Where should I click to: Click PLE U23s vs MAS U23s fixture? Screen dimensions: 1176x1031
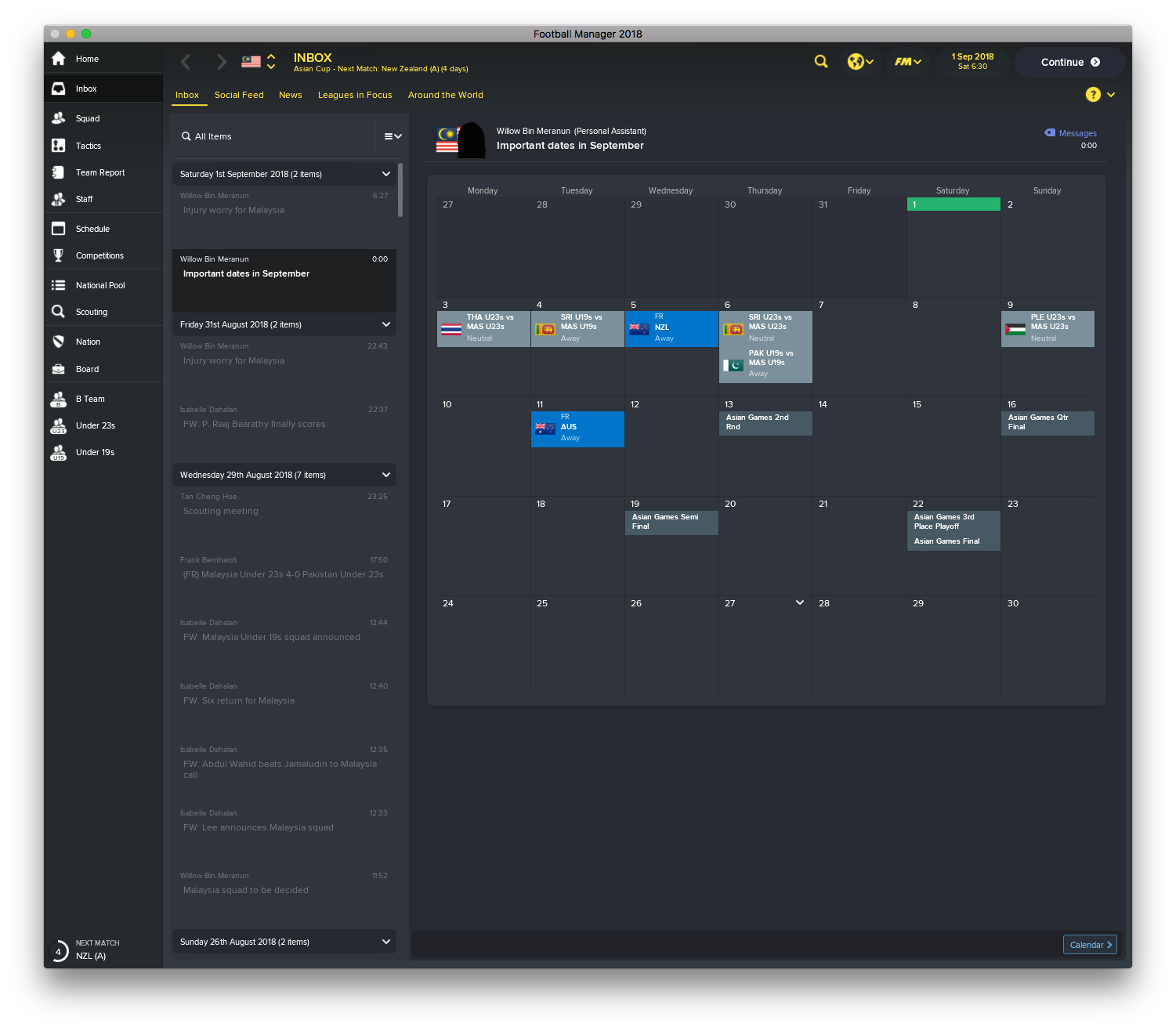pos(1048,329)
